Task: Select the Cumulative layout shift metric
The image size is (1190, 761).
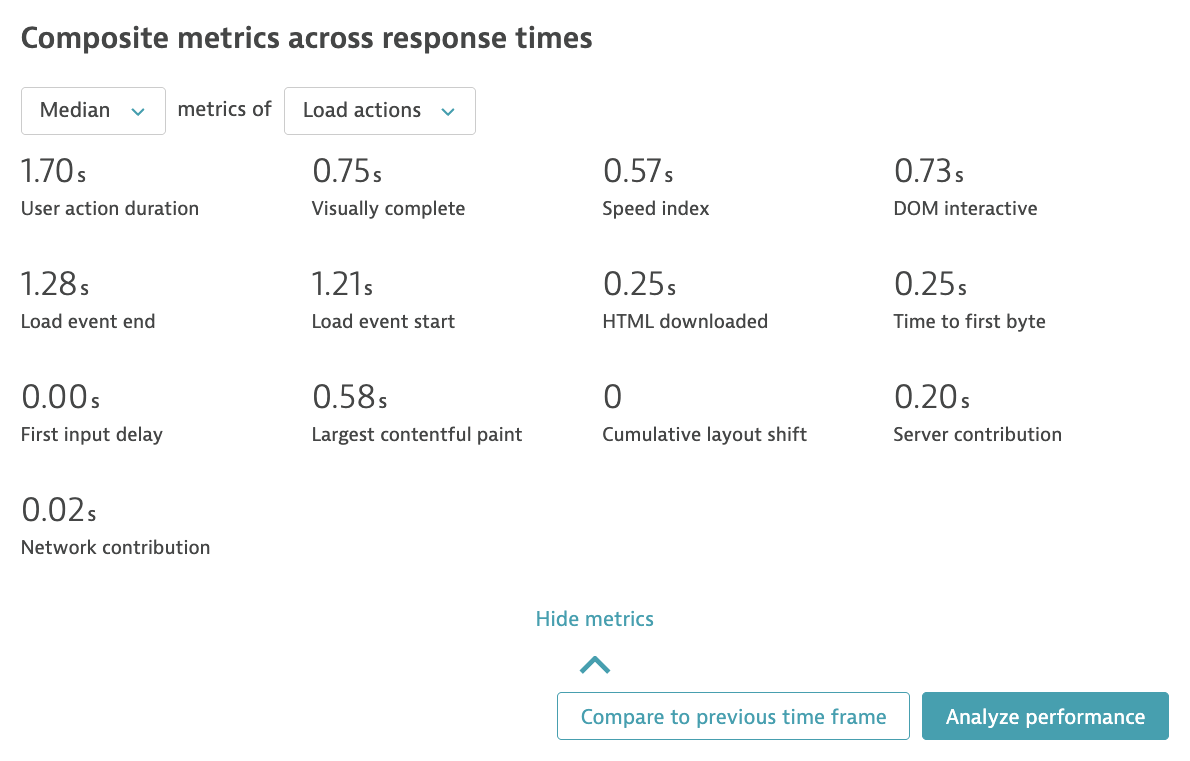Action: coord(704,413)
